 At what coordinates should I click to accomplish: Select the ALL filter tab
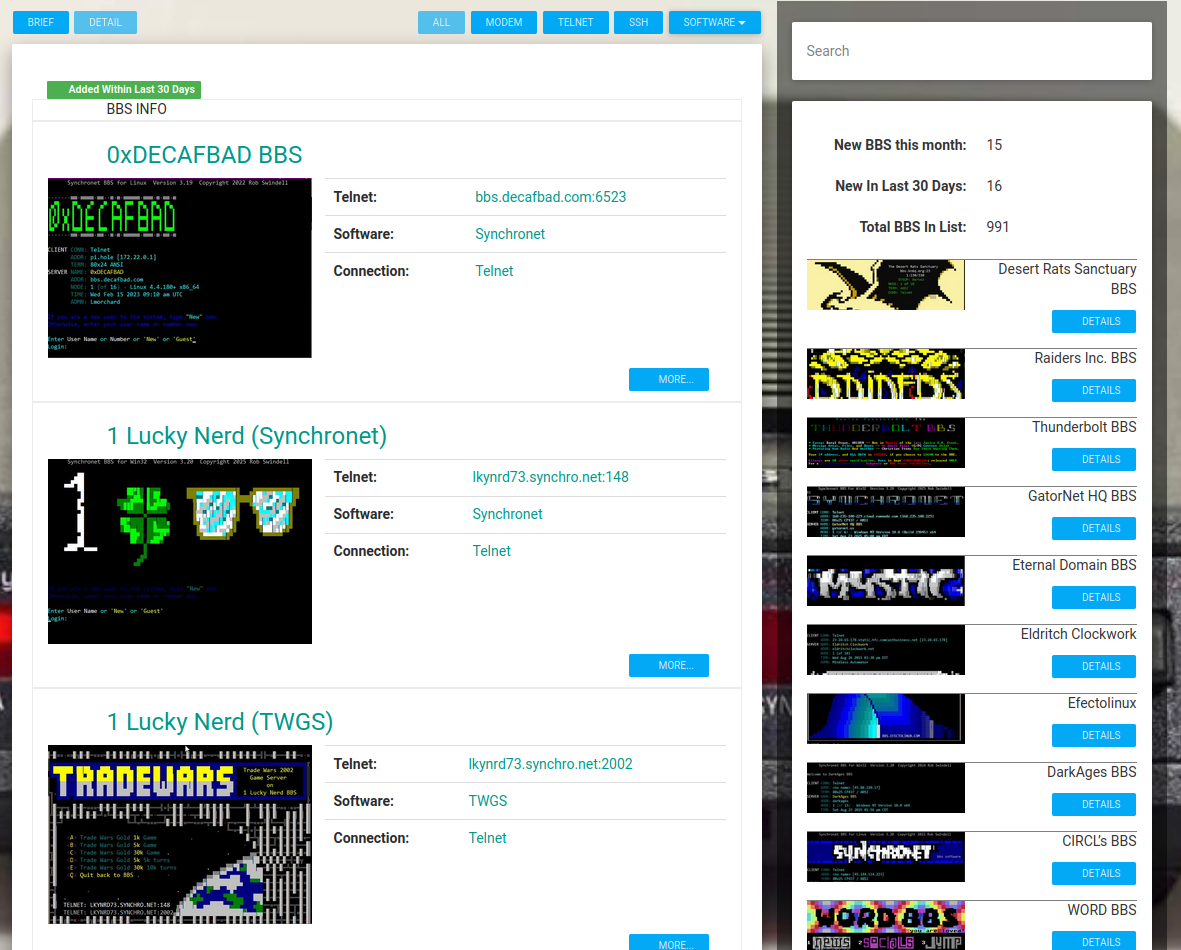click(441, 23)
